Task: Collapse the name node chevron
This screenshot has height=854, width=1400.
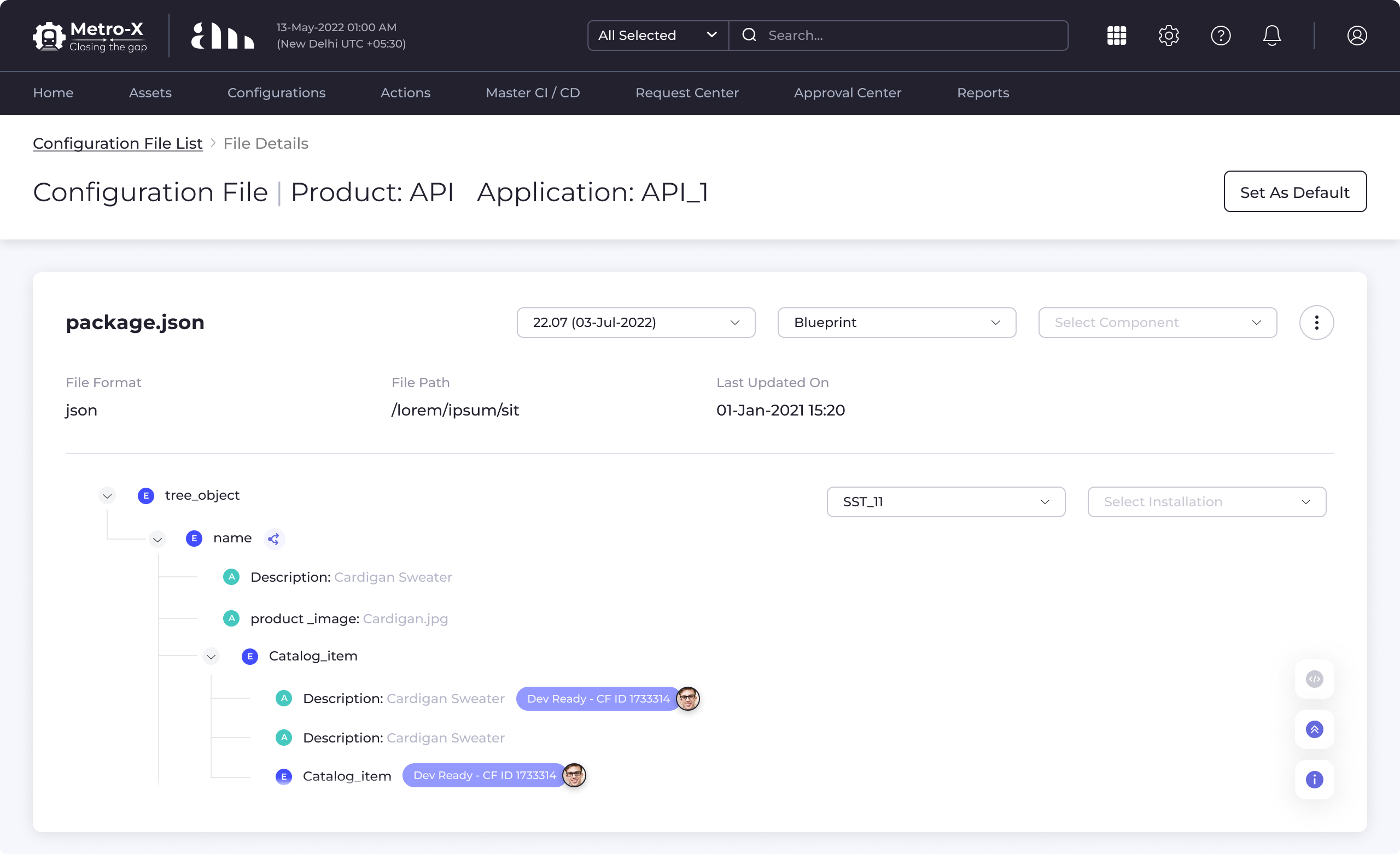Action: click(157, 539)
